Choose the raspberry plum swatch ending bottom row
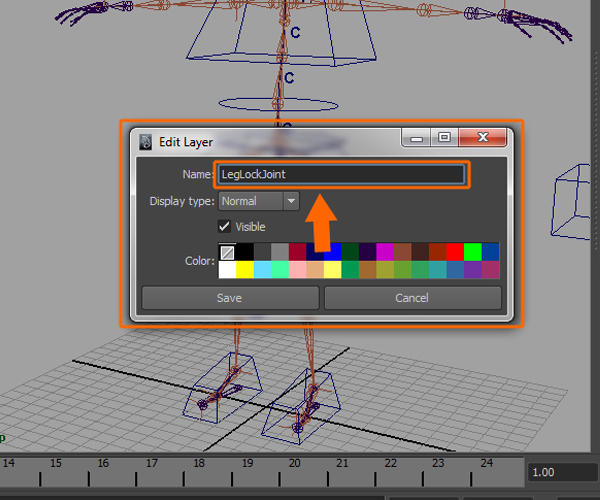 pos(491,270)
